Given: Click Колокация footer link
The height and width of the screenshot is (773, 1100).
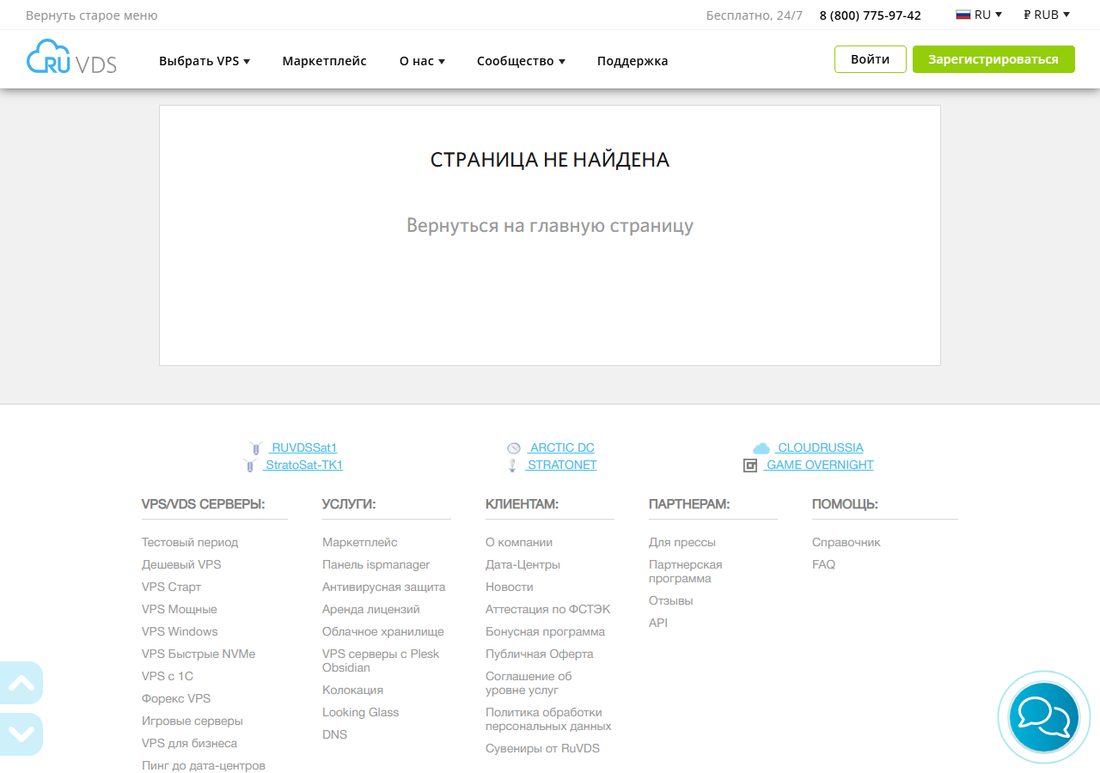Looking at the screenshot, I should pyautogui.click(x=352, y=690).
